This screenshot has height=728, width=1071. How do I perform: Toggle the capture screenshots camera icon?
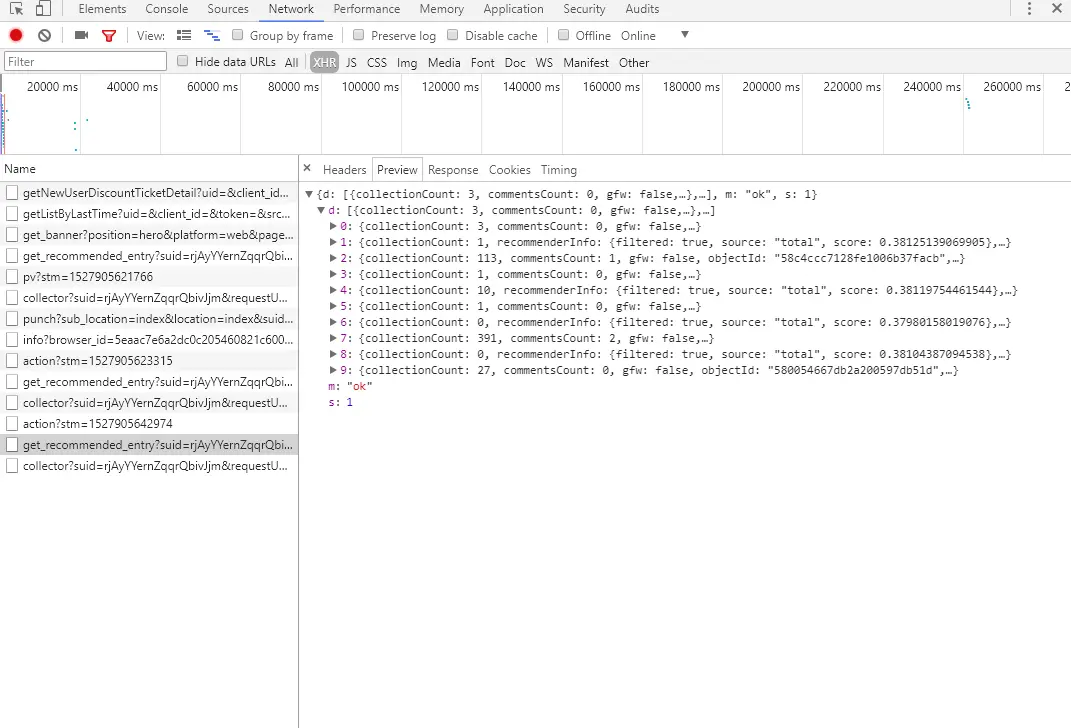81,36
